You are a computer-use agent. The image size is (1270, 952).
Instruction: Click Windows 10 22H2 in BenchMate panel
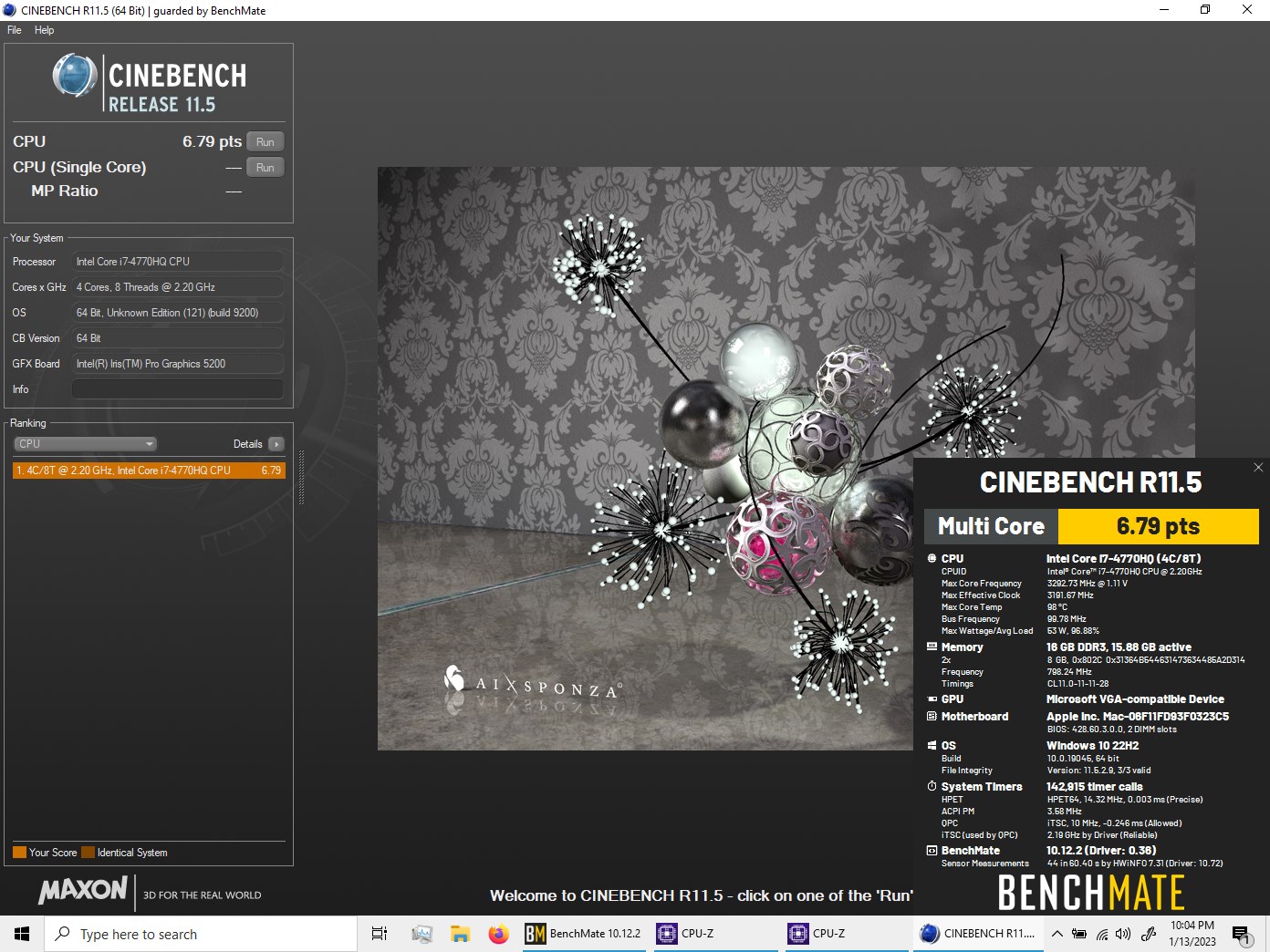1092,745
